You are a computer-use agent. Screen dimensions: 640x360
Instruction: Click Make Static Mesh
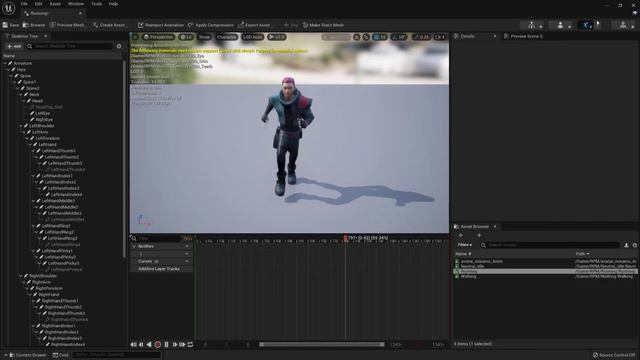(x=323, y=25)
